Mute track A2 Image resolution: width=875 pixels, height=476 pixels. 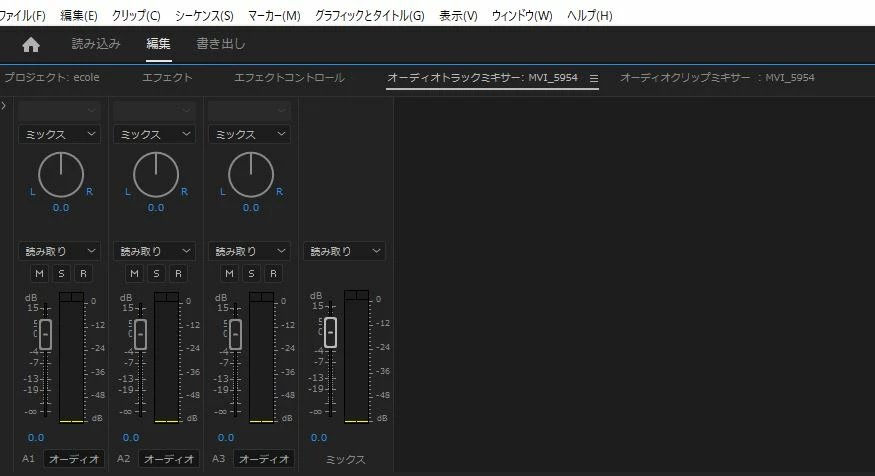pyautogui.click(x=134, y=273)
